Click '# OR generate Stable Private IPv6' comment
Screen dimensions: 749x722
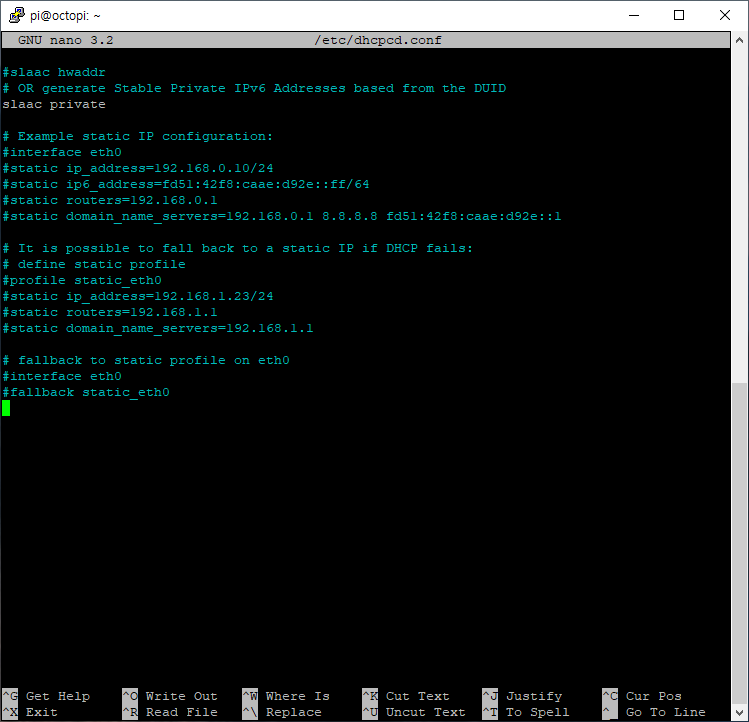click(x=254, y=88)
